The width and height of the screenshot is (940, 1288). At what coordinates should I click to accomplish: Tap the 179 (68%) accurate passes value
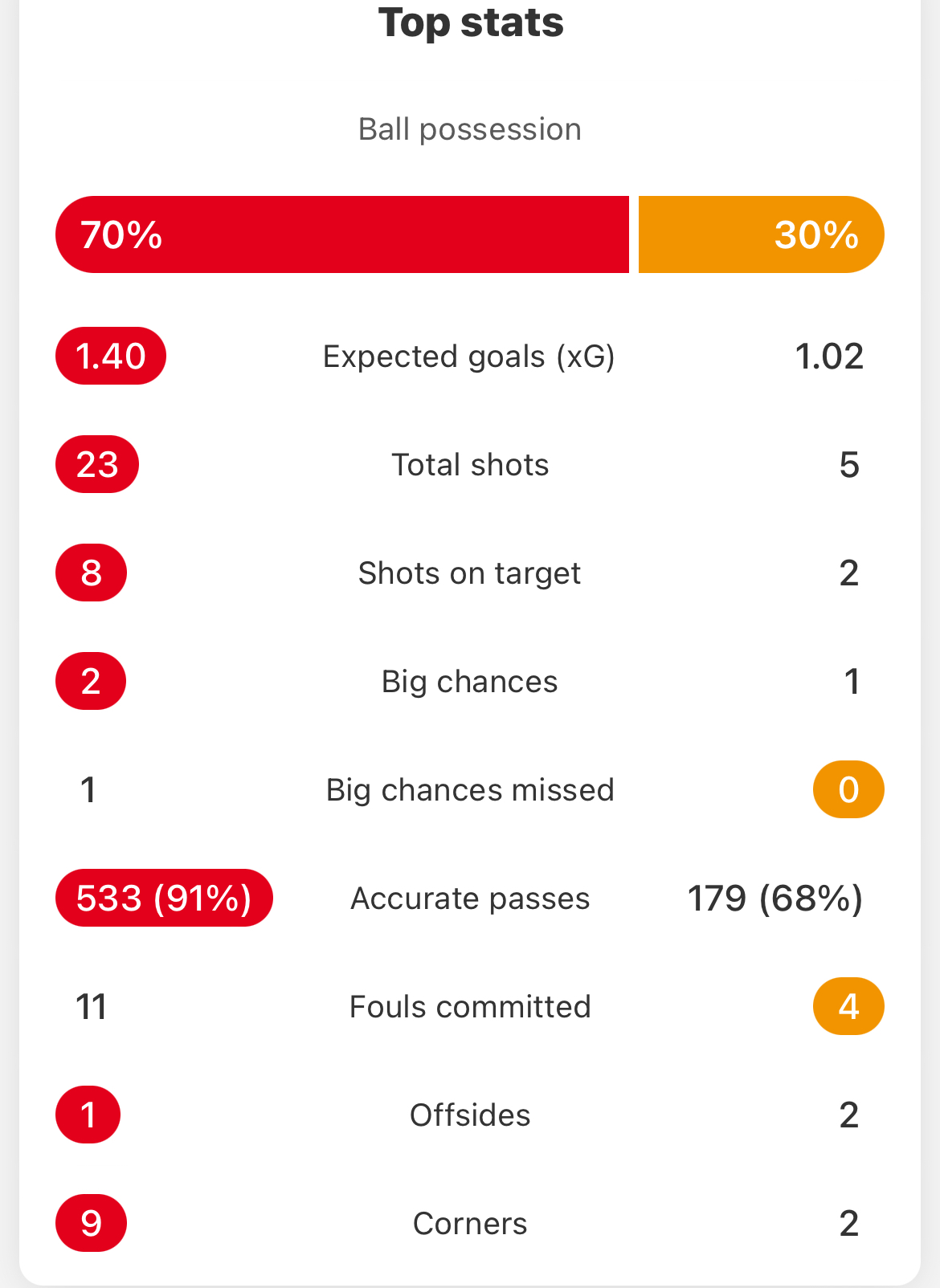775,898
